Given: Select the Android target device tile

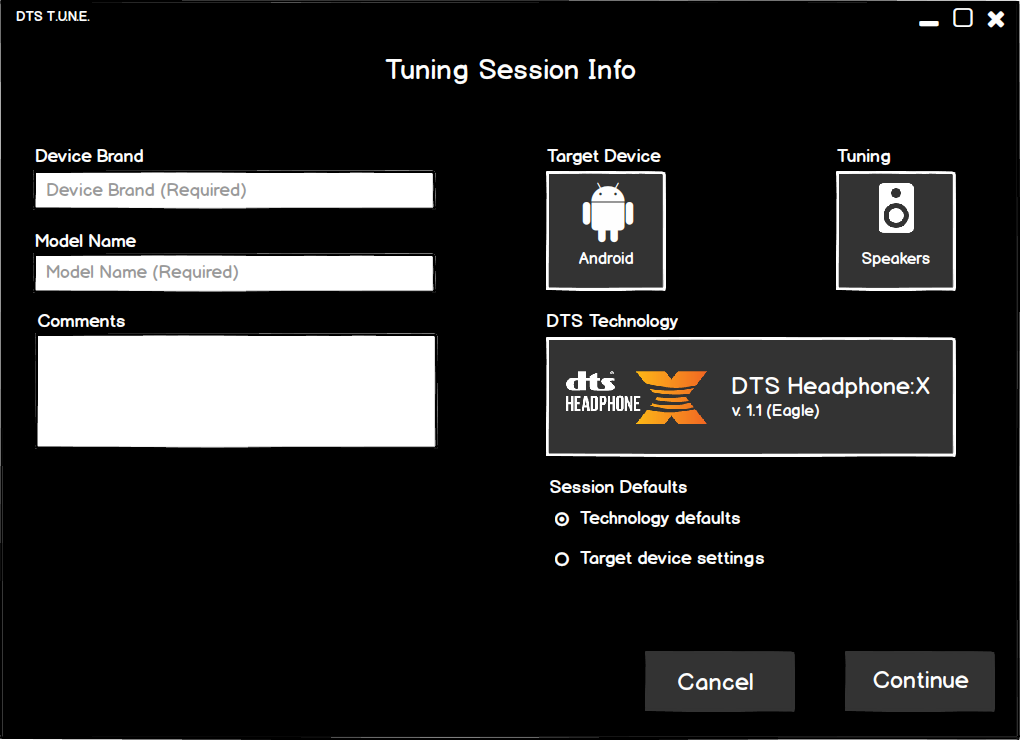Looking at the screenshot, I should (606, 231).
